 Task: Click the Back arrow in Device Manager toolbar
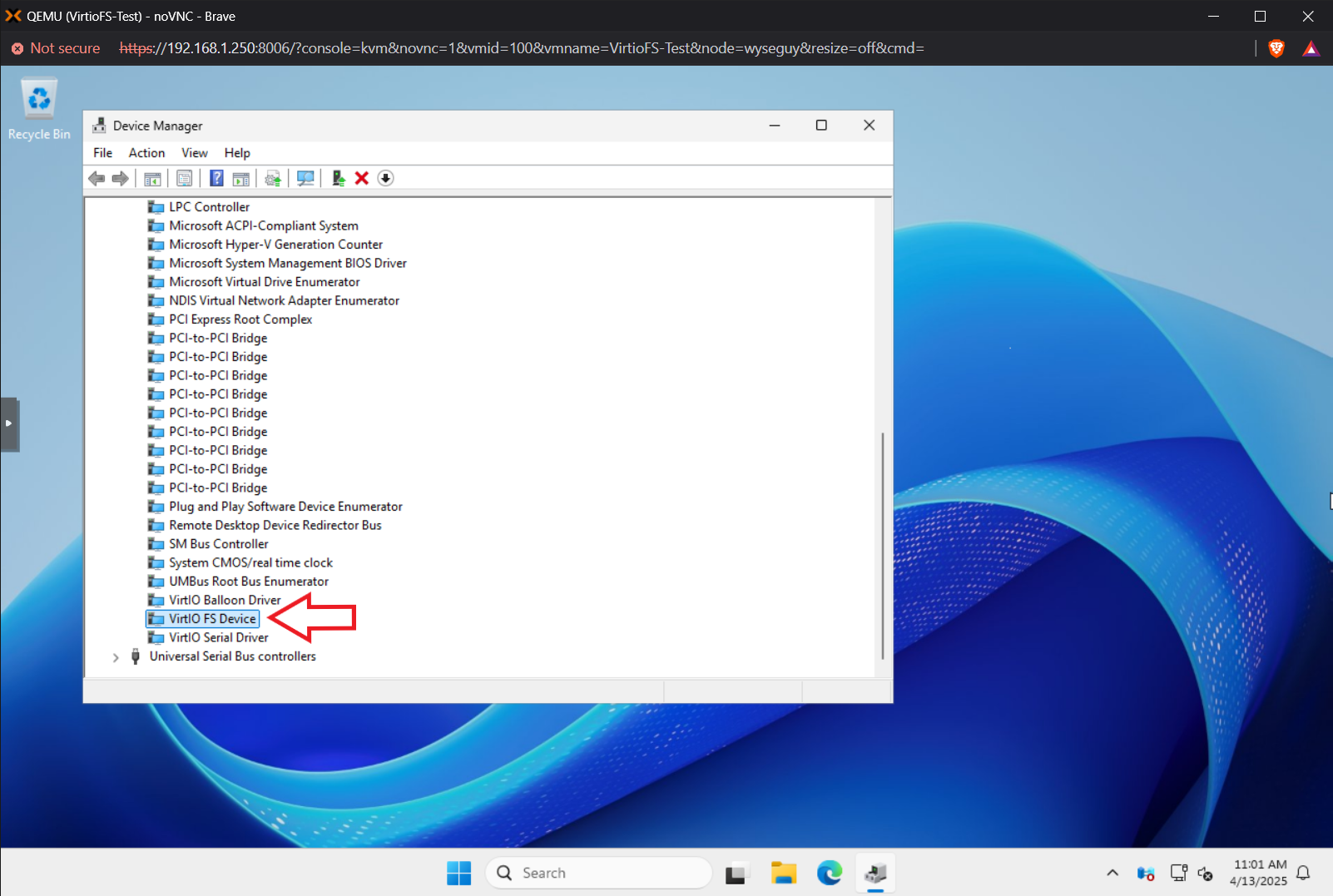click(x=97, y=178)
